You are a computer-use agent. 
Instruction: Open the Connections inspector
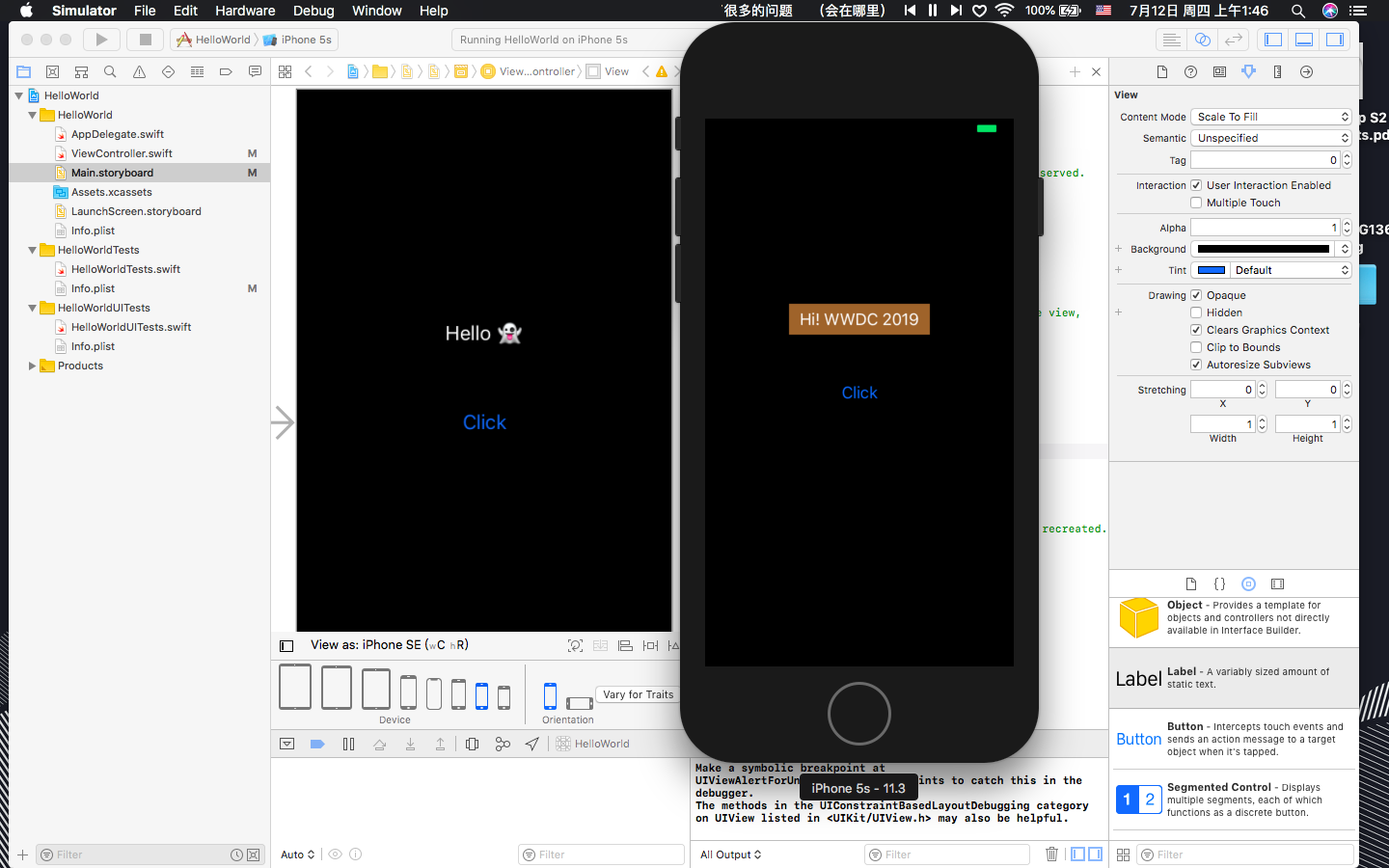1307,71
